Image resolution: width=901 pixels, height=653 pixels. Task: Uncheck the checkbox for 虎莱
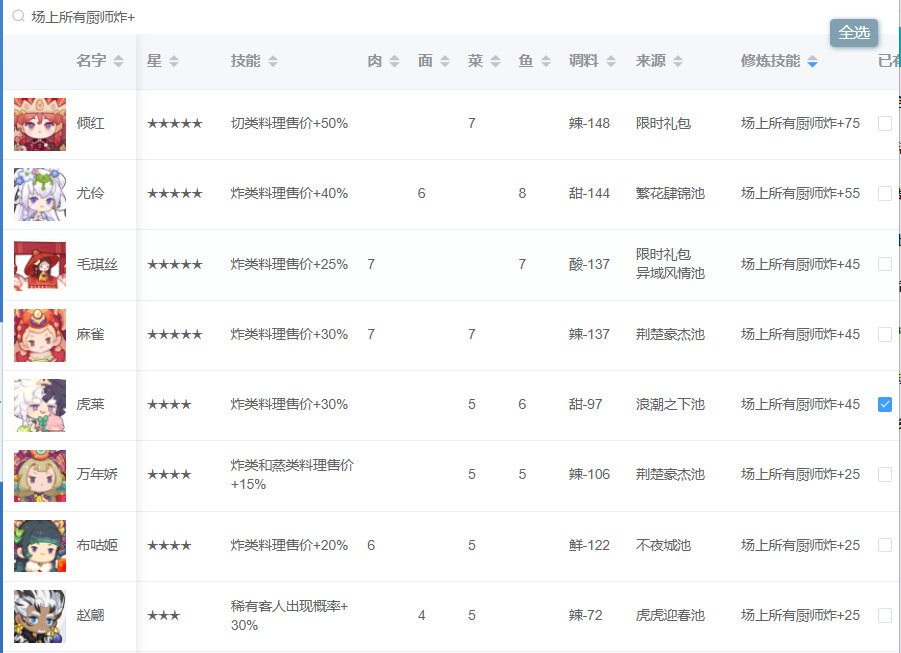pyautogui.click(x=885, y=405)
